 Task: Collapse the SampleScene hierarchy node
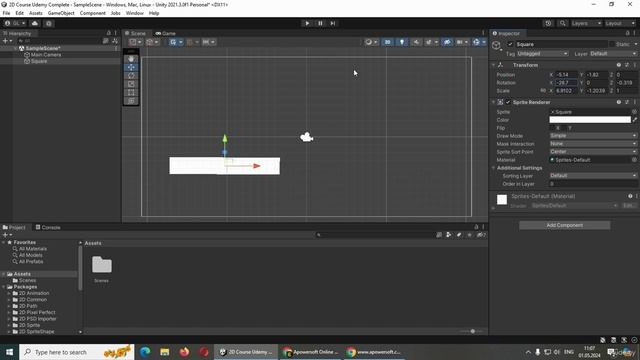16,48
